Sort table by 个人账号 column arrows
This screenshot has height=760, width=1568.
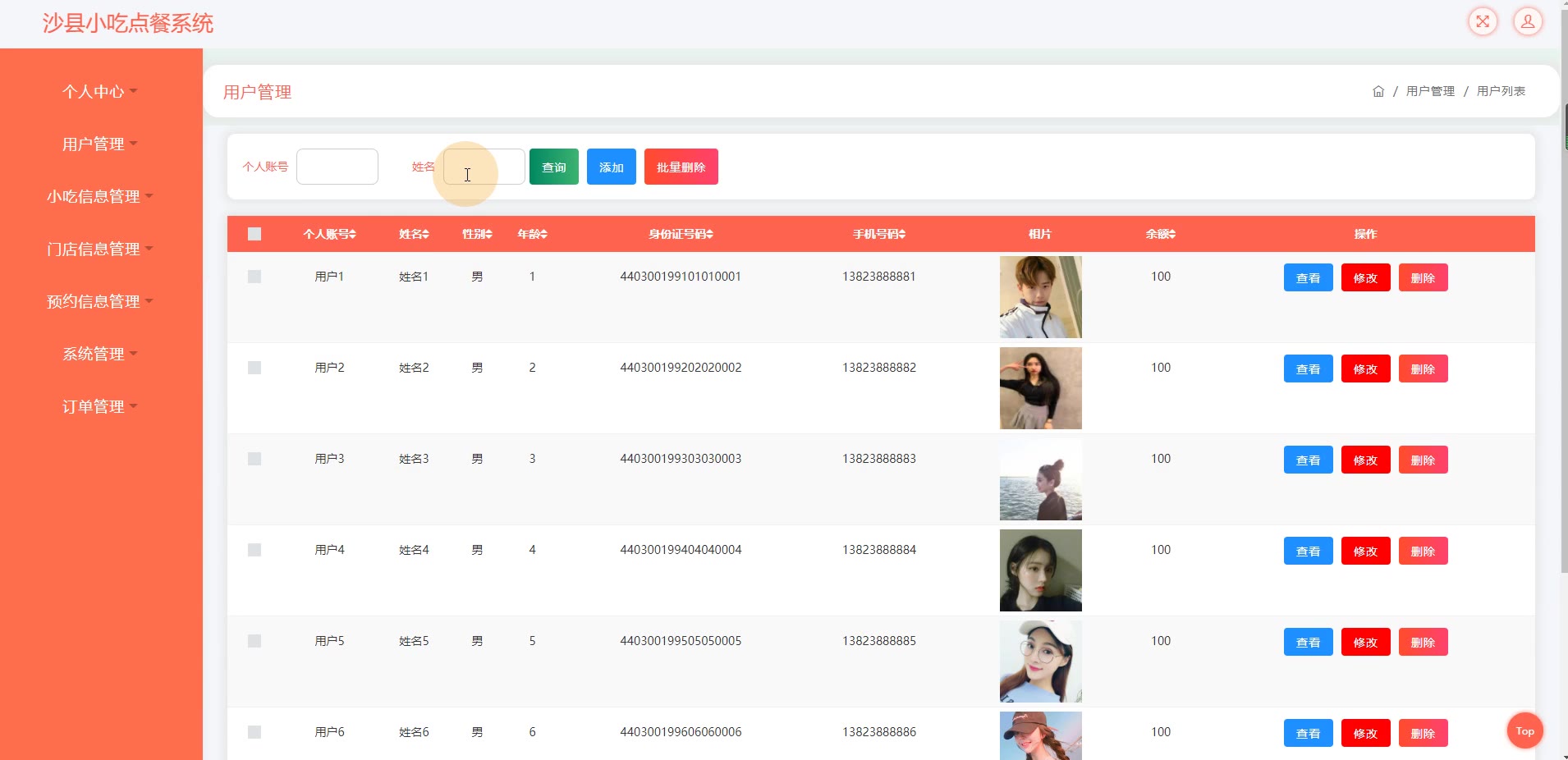tap(353, 235)
